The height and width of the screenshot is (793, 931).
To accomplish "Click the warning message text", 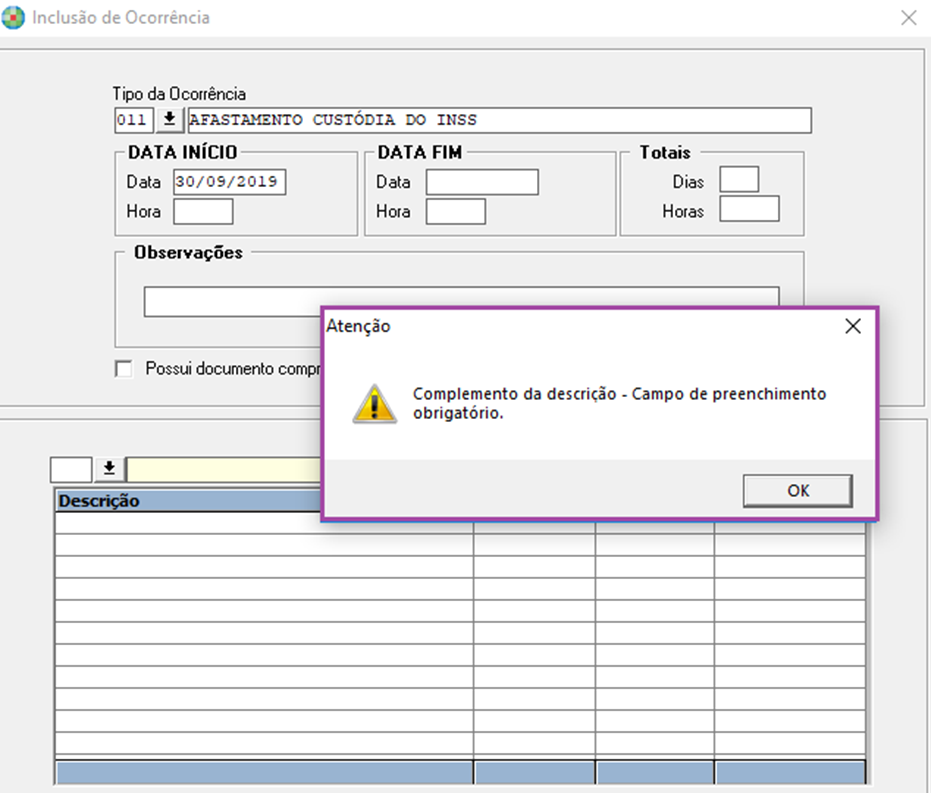I will (x=619, y=403).
